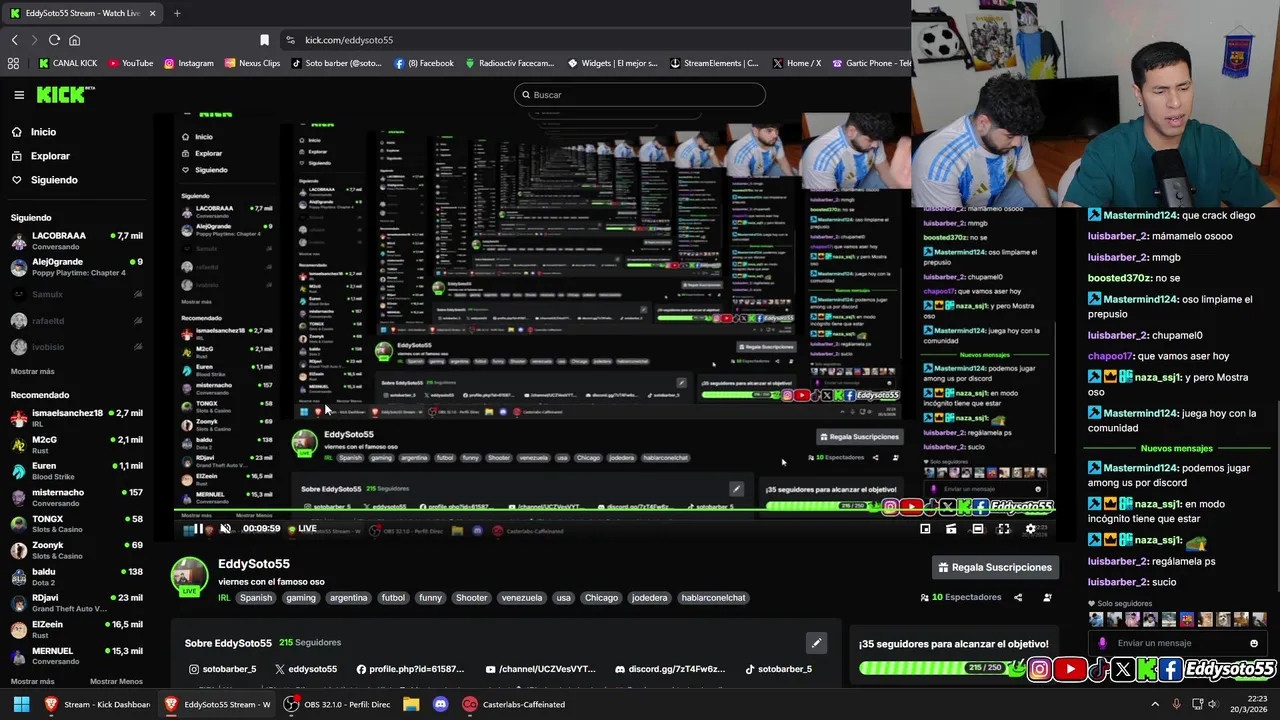The height and width of the screenshot is (720, 1280).
Task: Jump to Nuevos mensajes in chat
Action: [1176, 448]
